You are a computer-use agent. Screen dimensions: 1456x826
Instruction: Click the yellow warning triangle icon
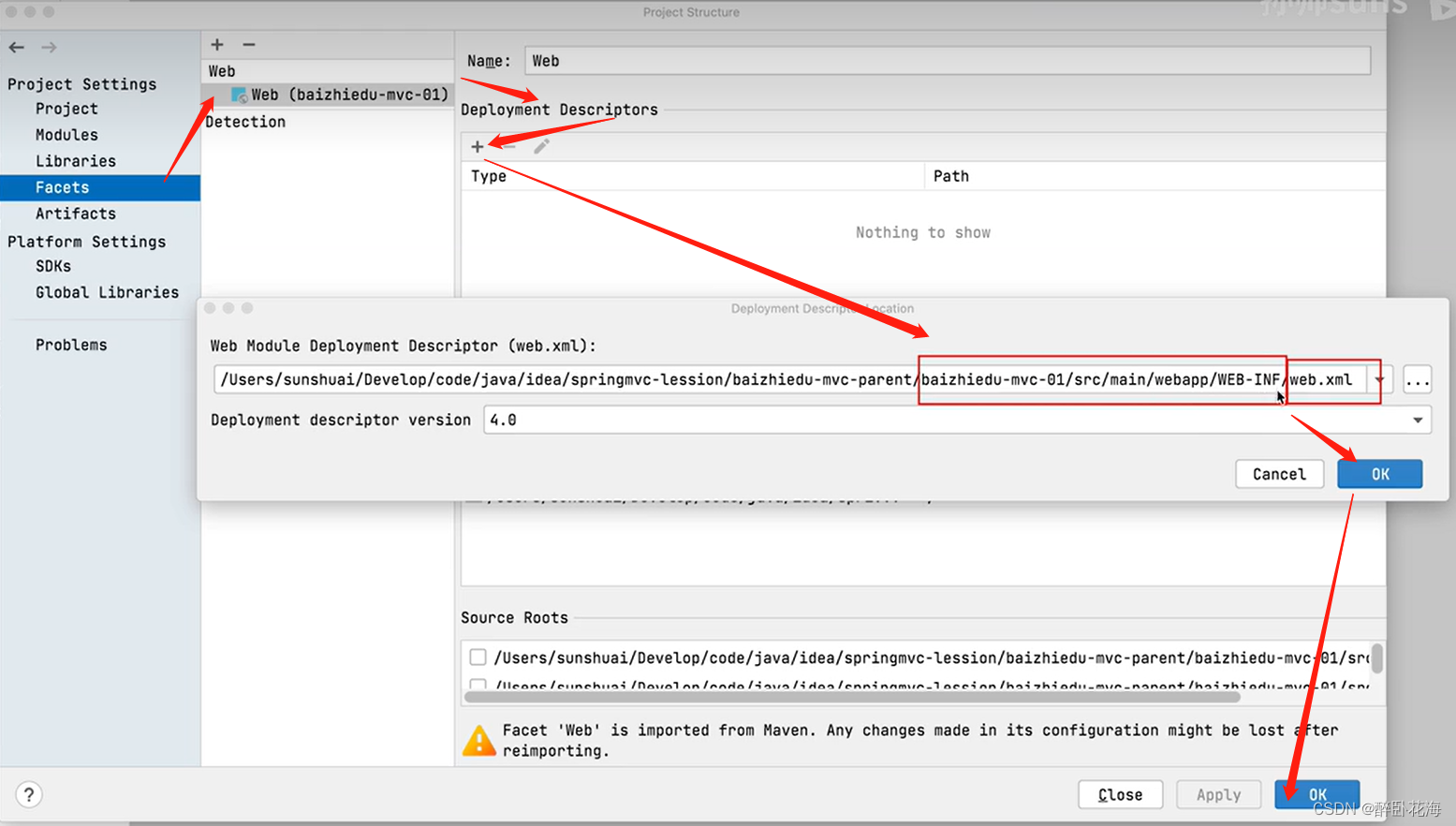click(479, 741)
